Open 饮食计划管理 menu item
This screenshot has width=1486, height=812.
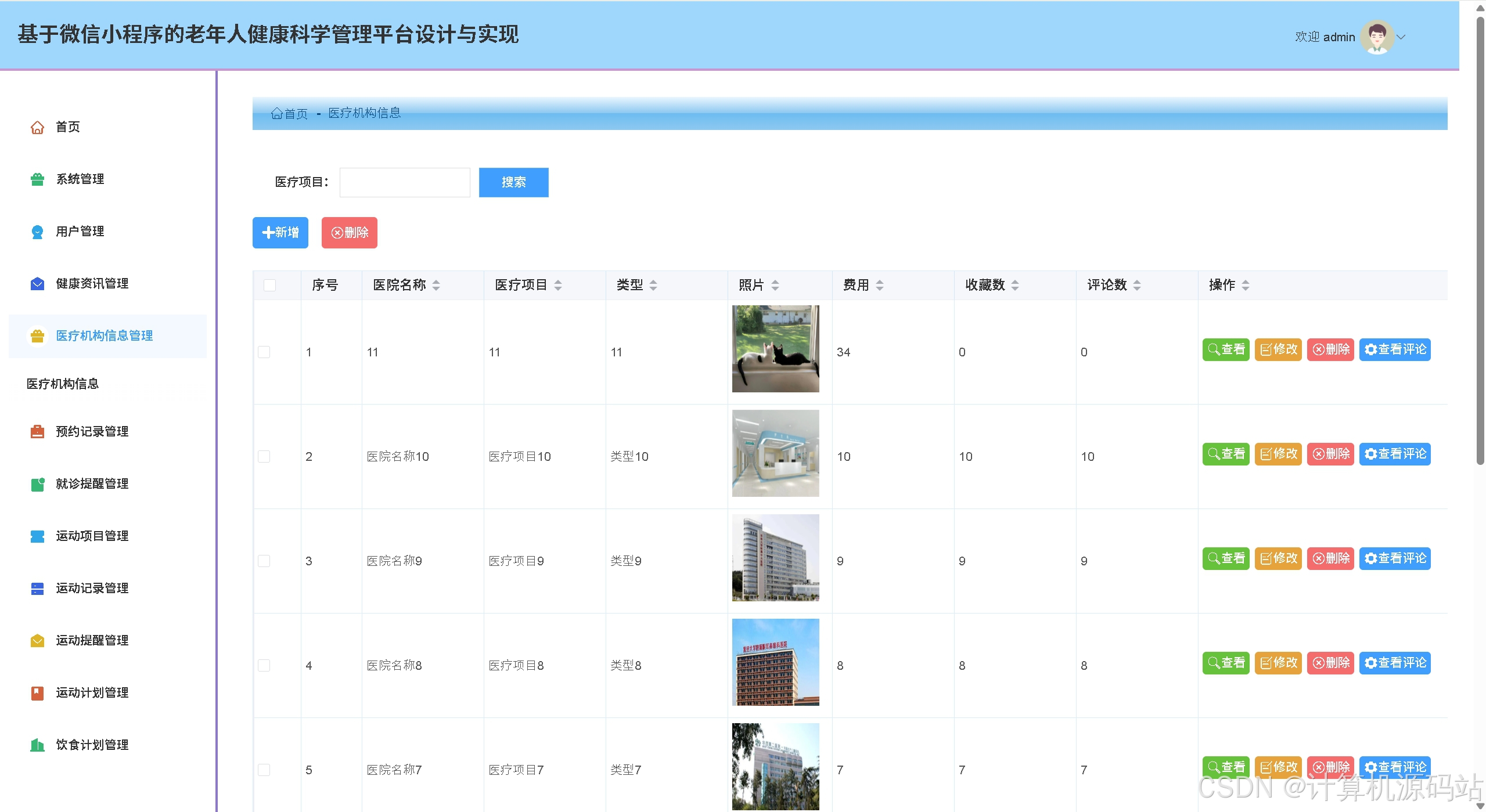tap(107, 745)
